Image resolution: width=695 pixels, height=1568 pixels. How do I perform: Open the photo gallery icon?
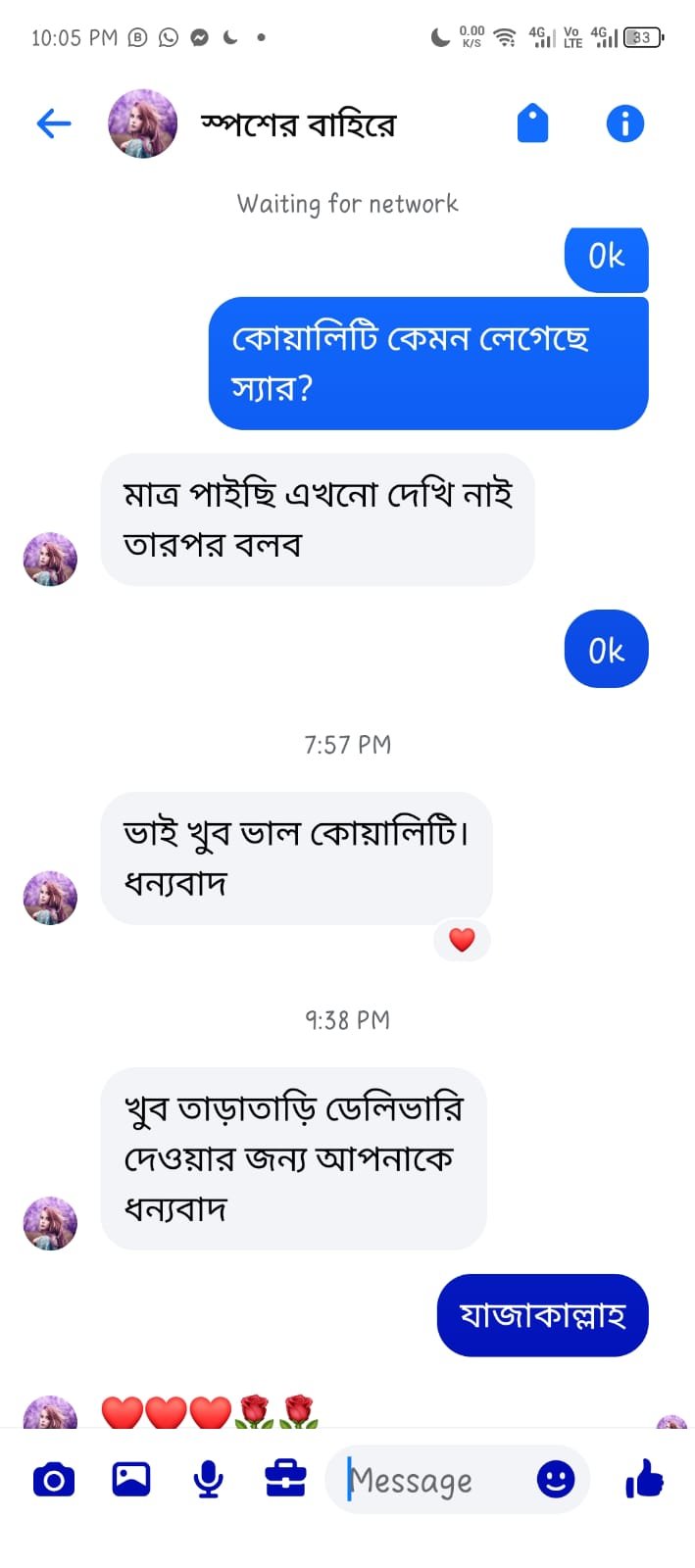[131, 1478]
